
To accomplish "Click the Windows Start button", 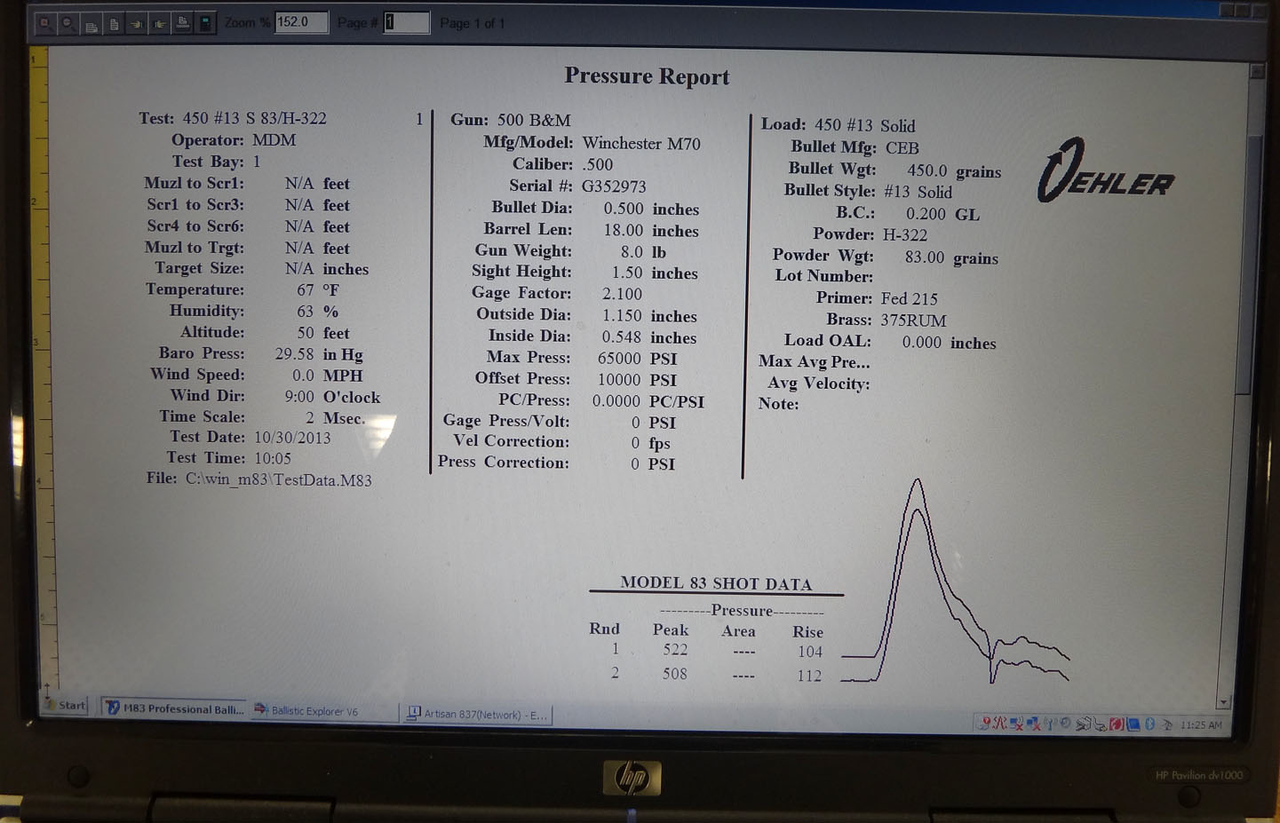I will point(64,705).
